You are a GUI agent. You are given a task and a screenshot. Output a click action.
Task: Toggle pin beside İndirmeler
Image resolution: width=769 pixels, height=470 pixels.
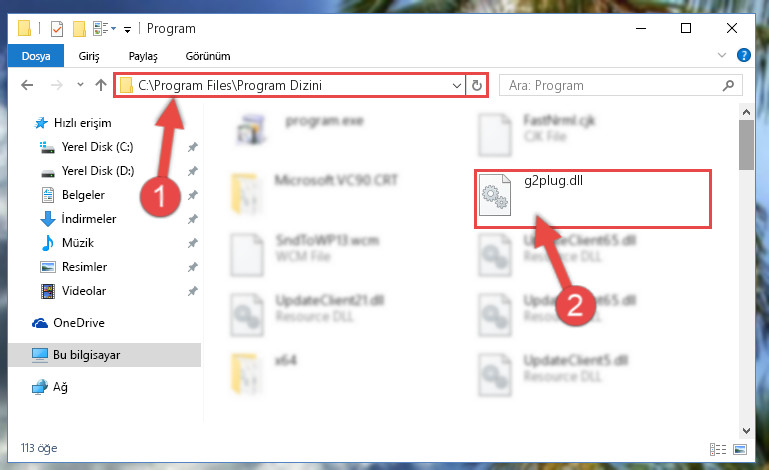click(x=192, y=219)
